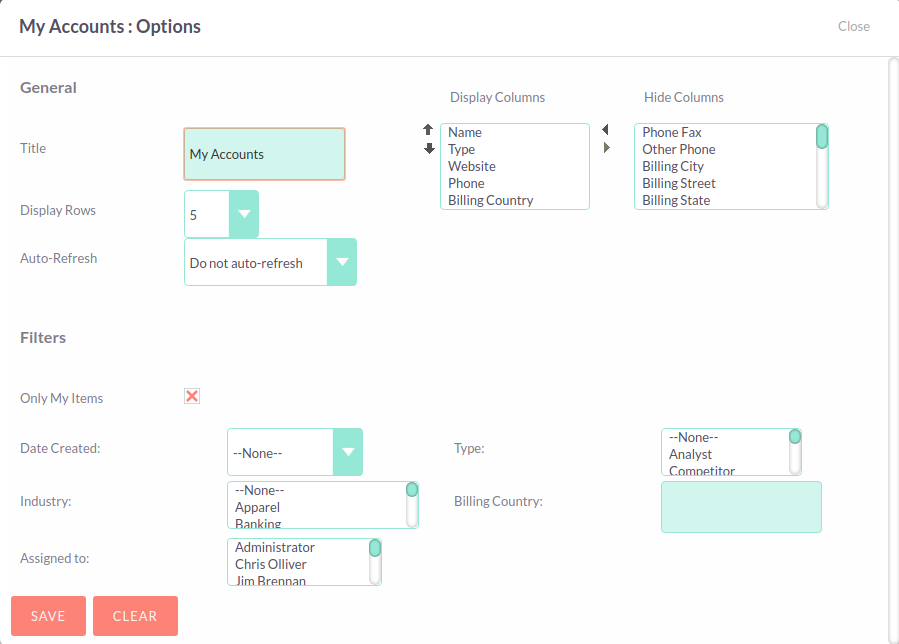The width and height of the screenshot is (899, 644).
Task: Select Apparel in the Industry filter
Action: click(258, 507)
